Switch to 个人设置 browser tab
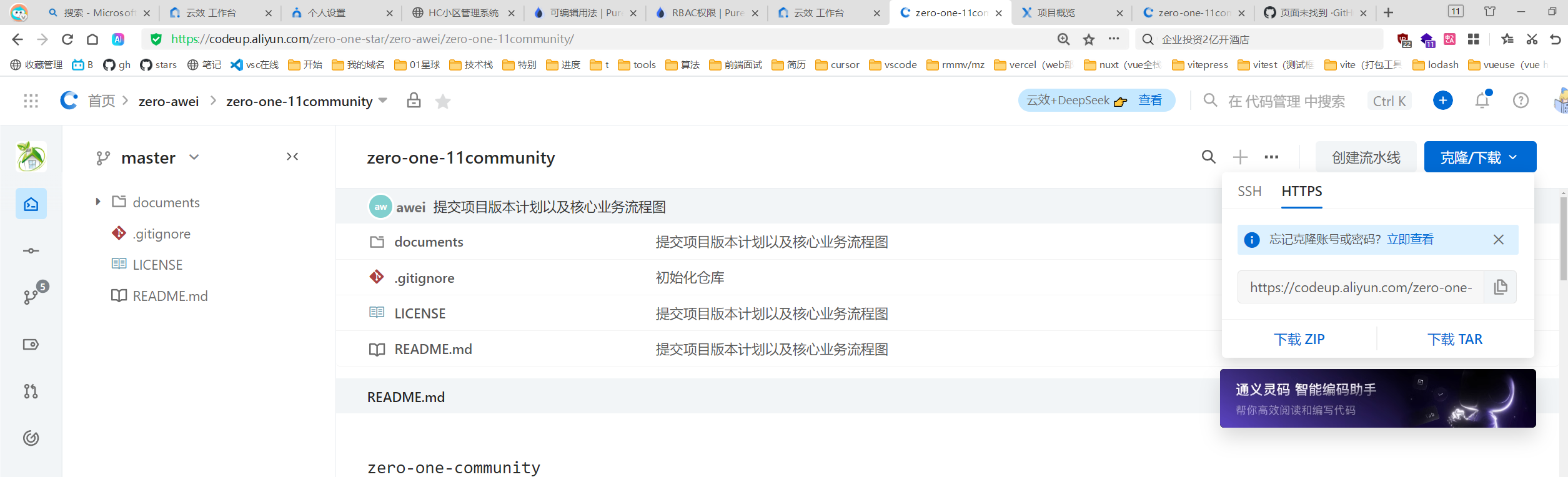 [x=342, y=12]
